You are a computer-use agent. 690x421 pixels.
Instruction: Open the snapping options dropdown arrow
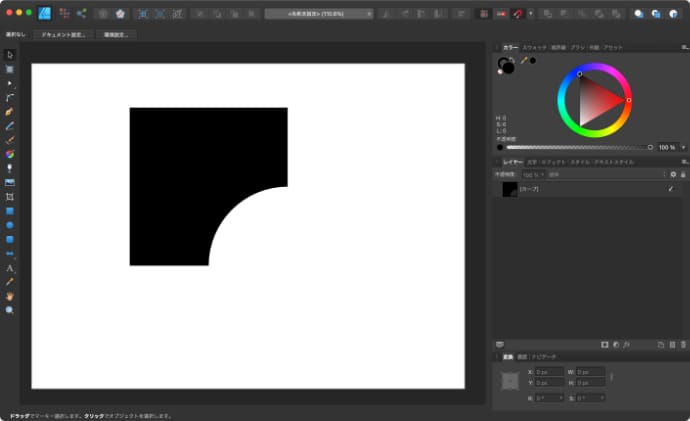coord(530,14)
